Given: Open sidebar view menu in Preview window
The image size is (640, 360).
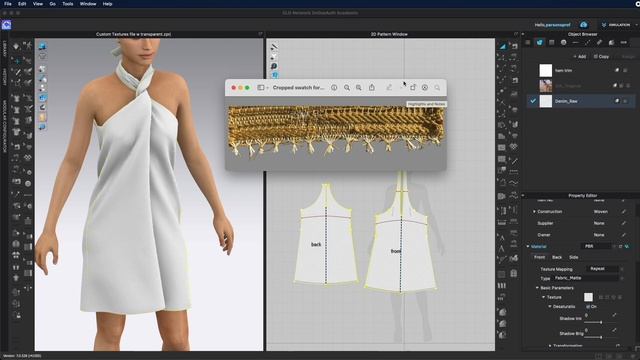Looking at the screenshot, I should click(x=262, y=88).
